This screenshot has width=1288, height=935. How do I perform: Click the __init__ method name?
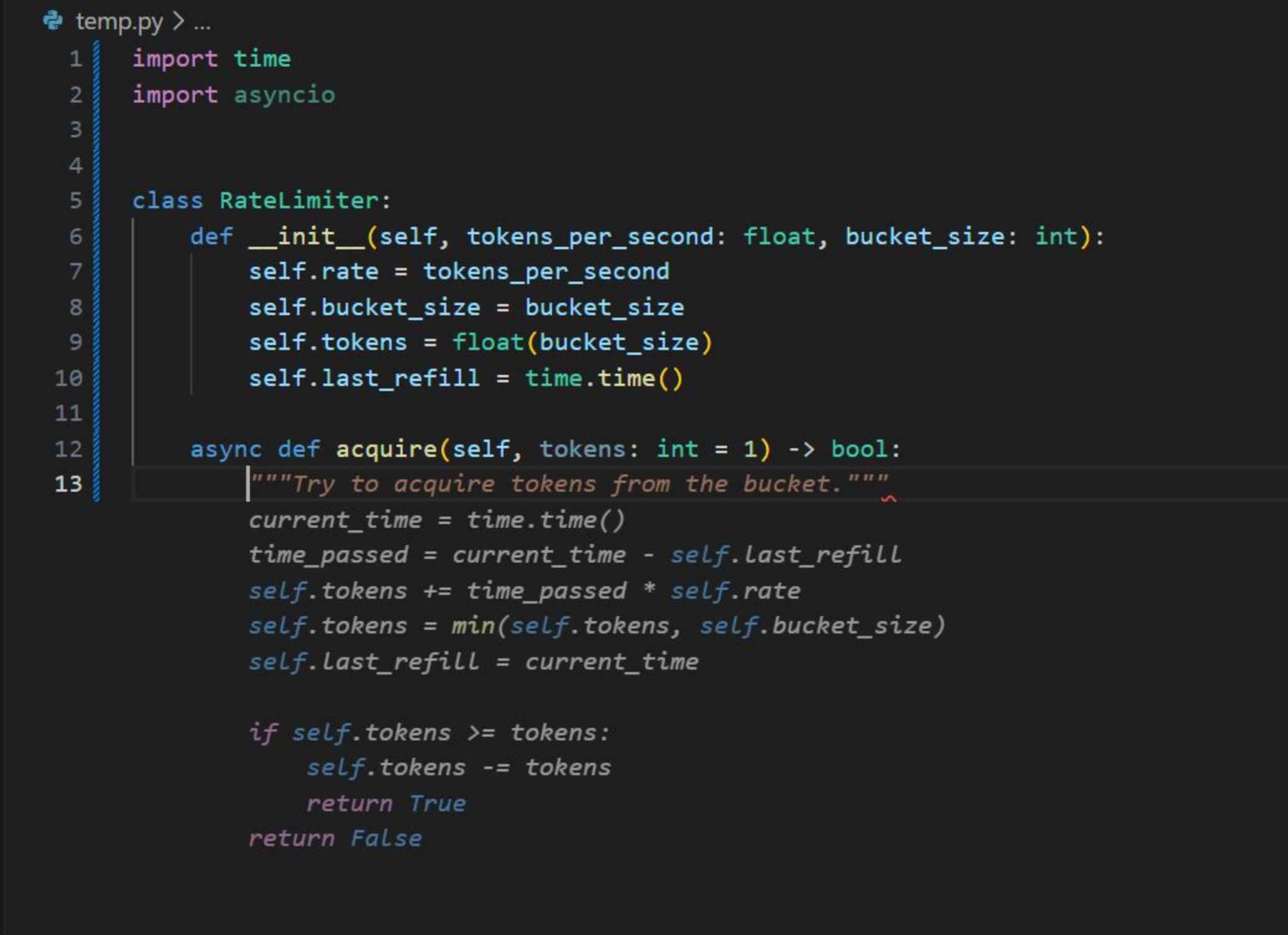click(x=306, y=236)
